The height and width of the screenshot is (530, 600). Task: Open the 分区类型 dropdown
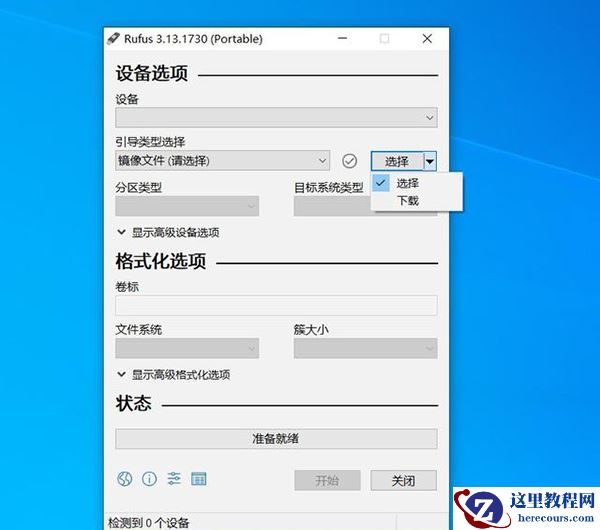coord(187,206)
